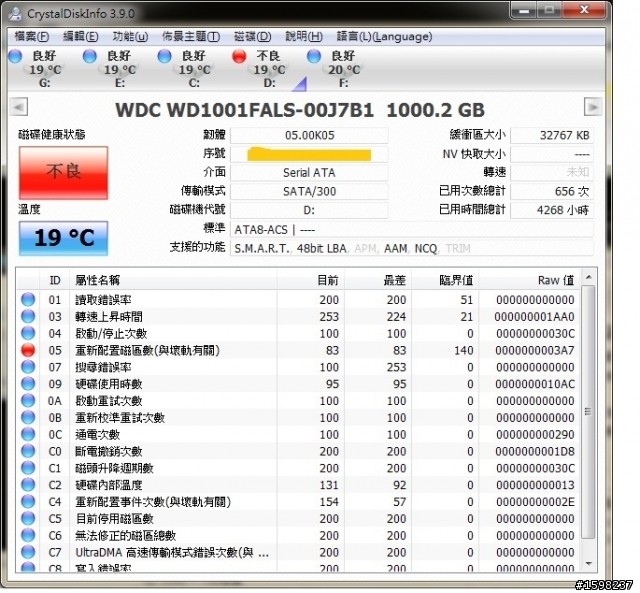Open the 佈景主題(T) menu

(191, 37)
